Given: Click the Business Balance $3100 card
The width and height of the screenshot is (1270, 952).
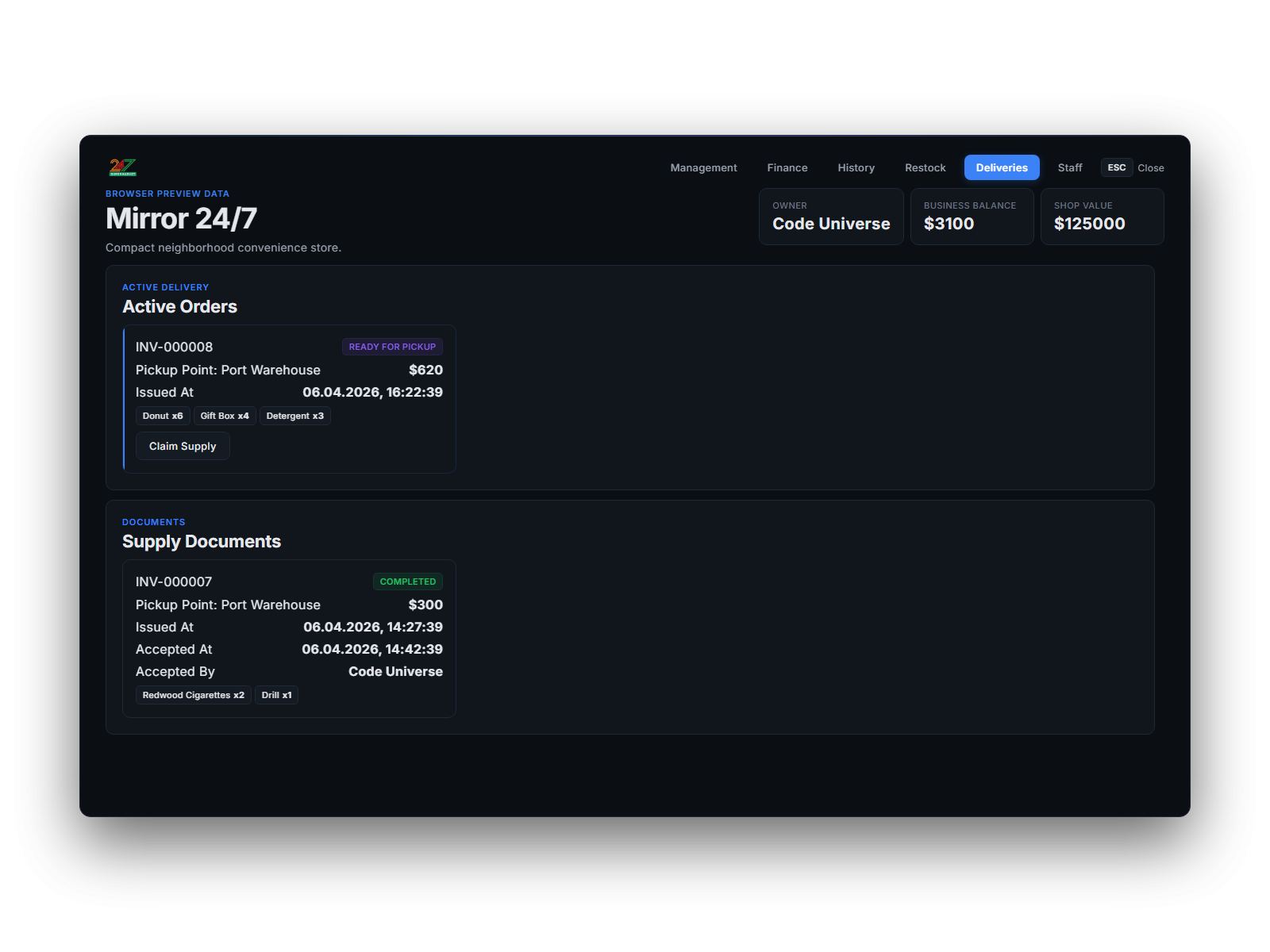Looking at the screenshot, I should pyautogui.click(x=972, y=217).
